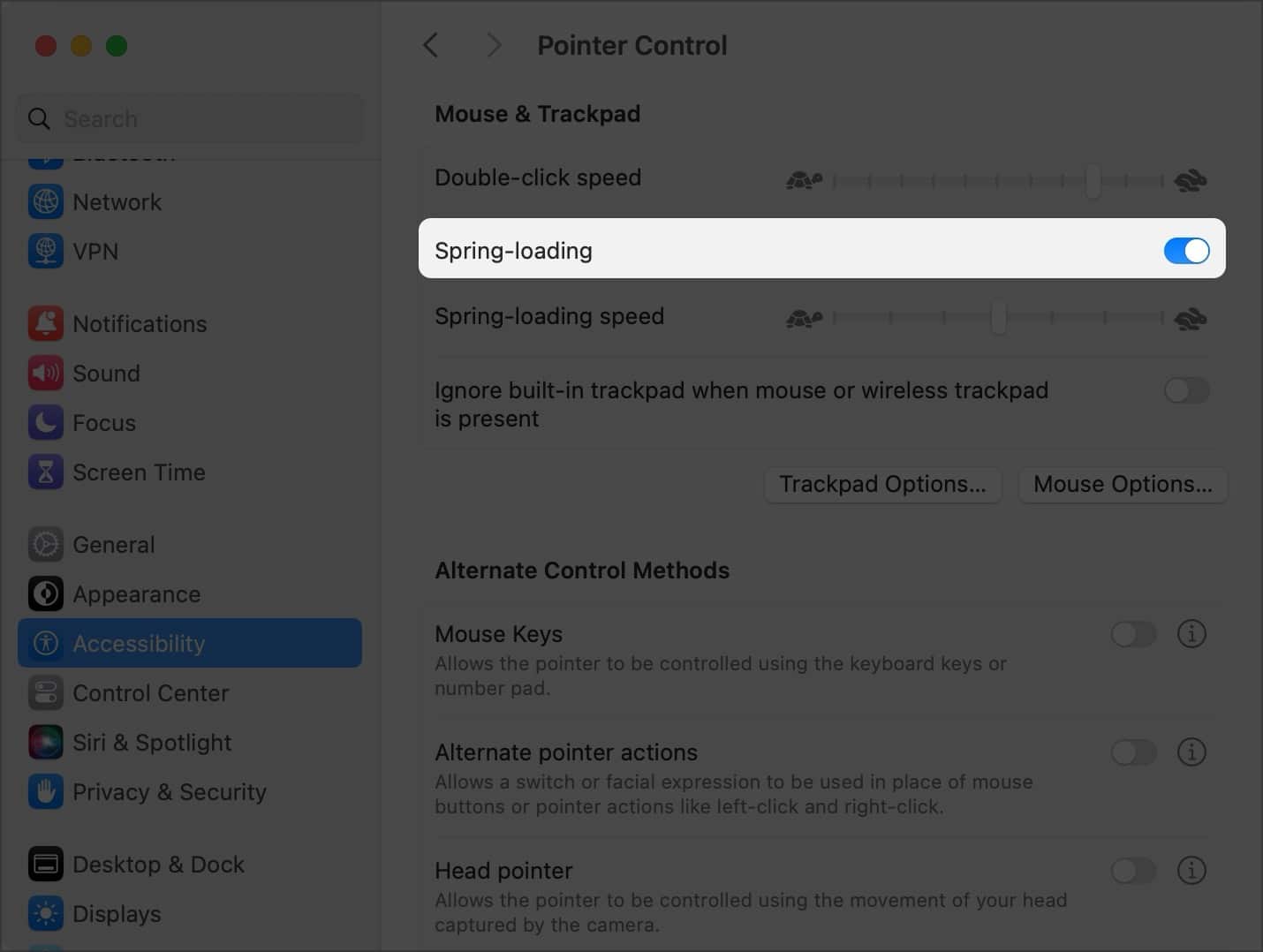Open Trackpad Options dialog
Screen dimensions: 1263x952
pyautogui.click(x=882, y=485)
